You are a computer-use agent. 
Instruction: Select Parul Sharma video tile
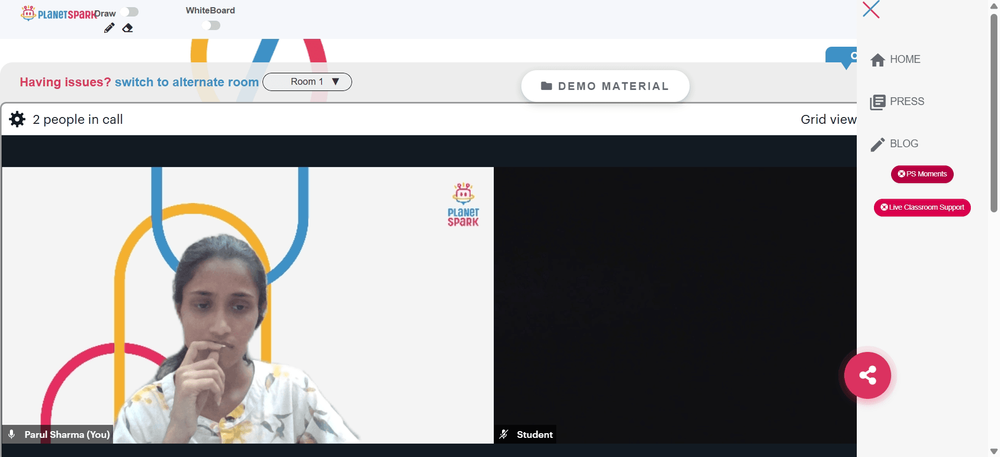(x=247, y=305)
